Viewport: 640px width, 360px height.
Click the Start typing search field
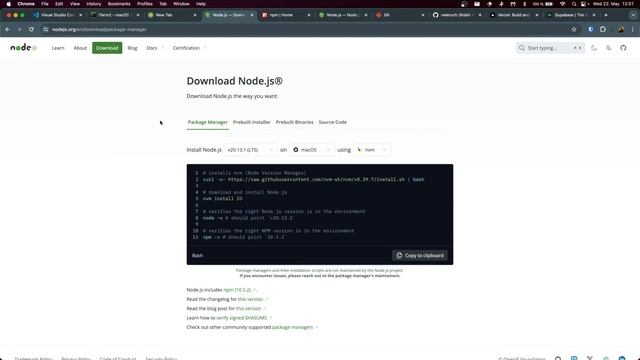tap(550, 48)
